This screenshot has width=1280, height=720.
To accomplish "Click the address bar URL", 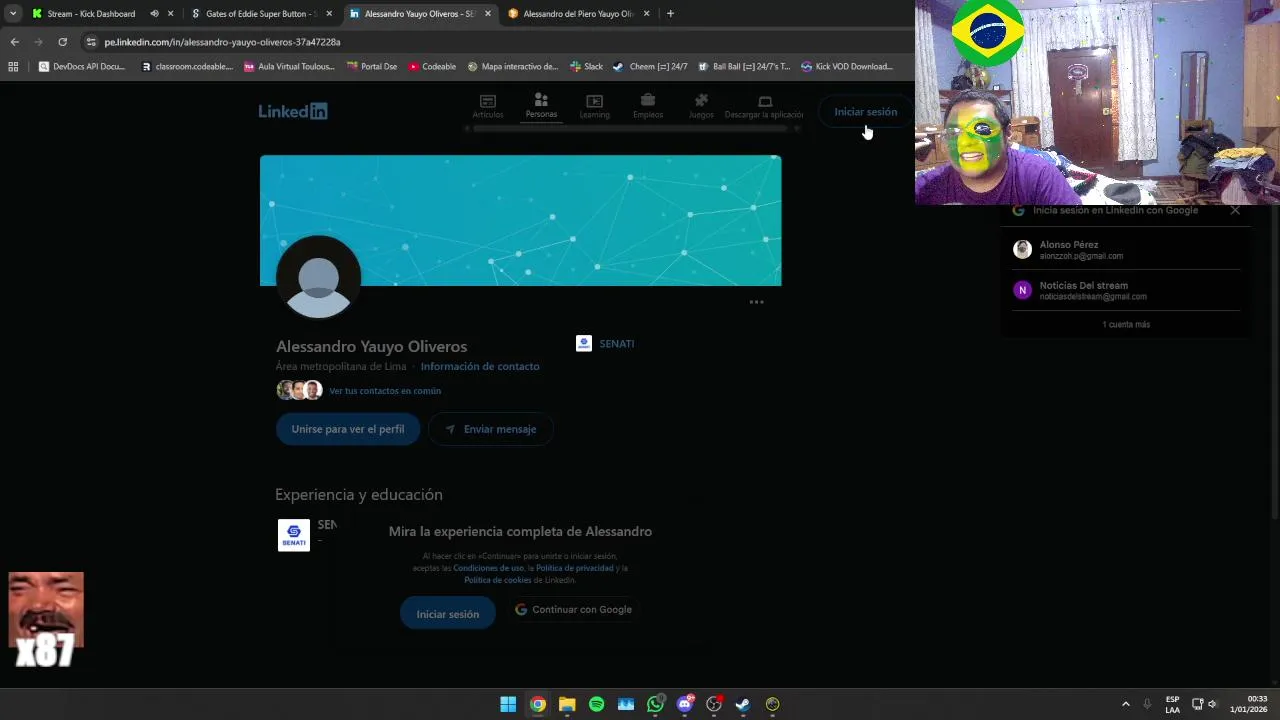I will tap(222, 42).
